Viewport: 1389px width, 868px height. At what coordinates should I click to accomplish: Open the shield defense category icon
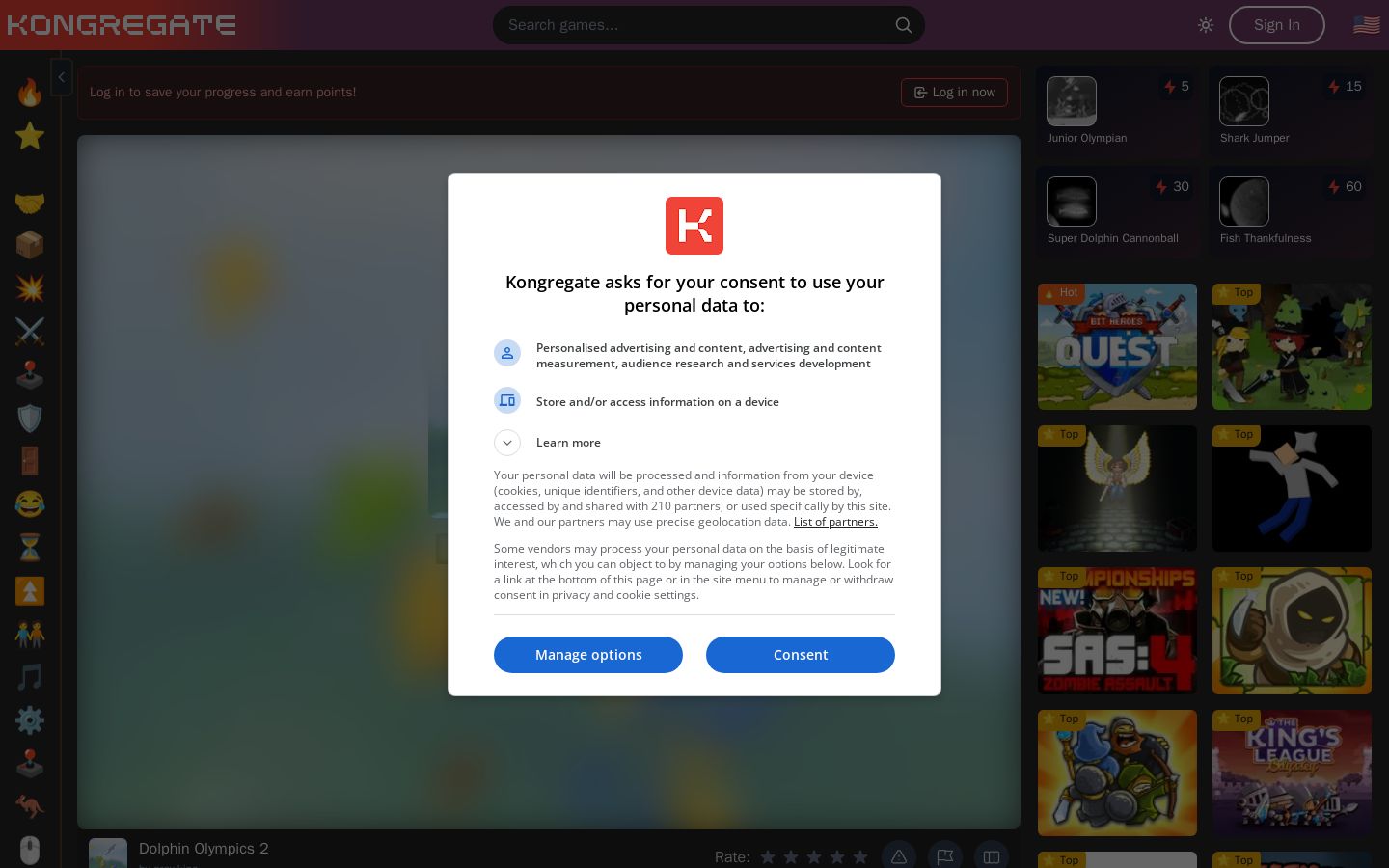click(30, 418)
